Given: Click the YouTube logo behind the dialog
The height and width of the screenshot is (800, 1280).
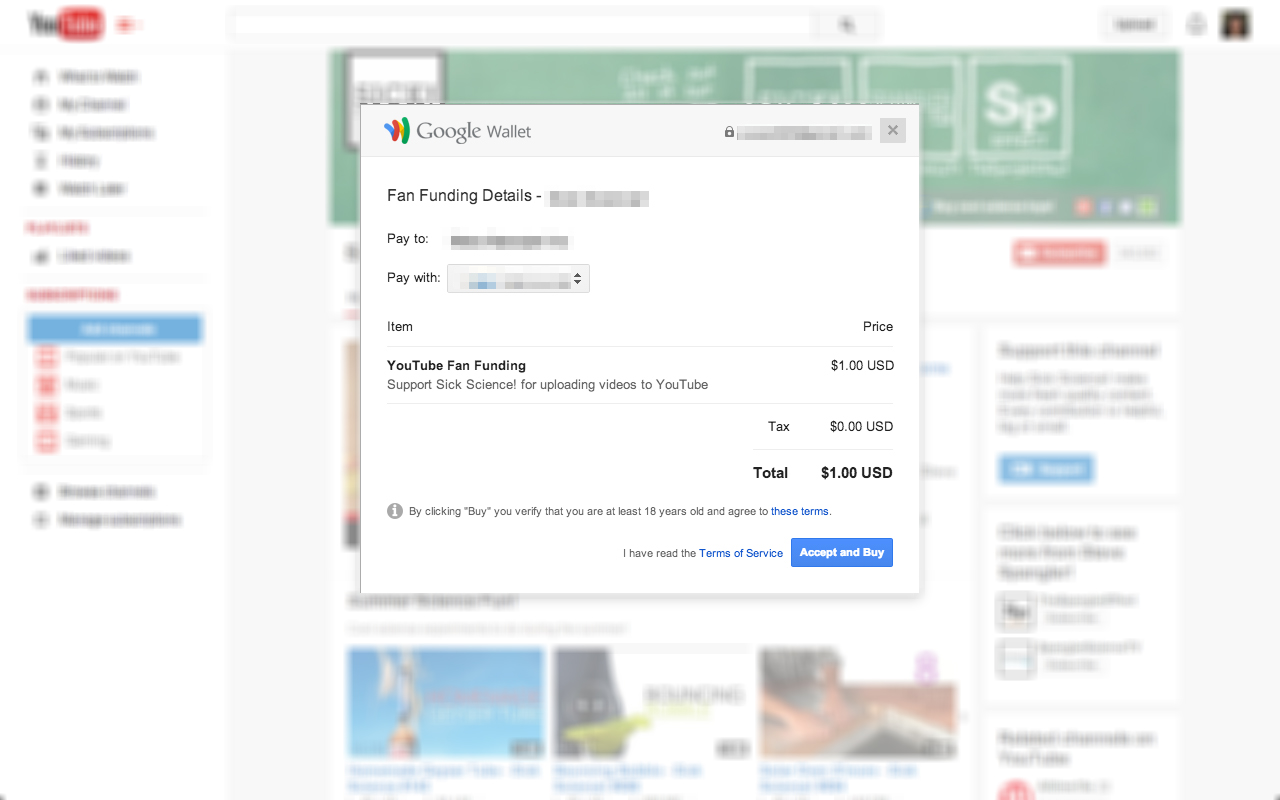Looking at the screenshot, I should (66, 24).
